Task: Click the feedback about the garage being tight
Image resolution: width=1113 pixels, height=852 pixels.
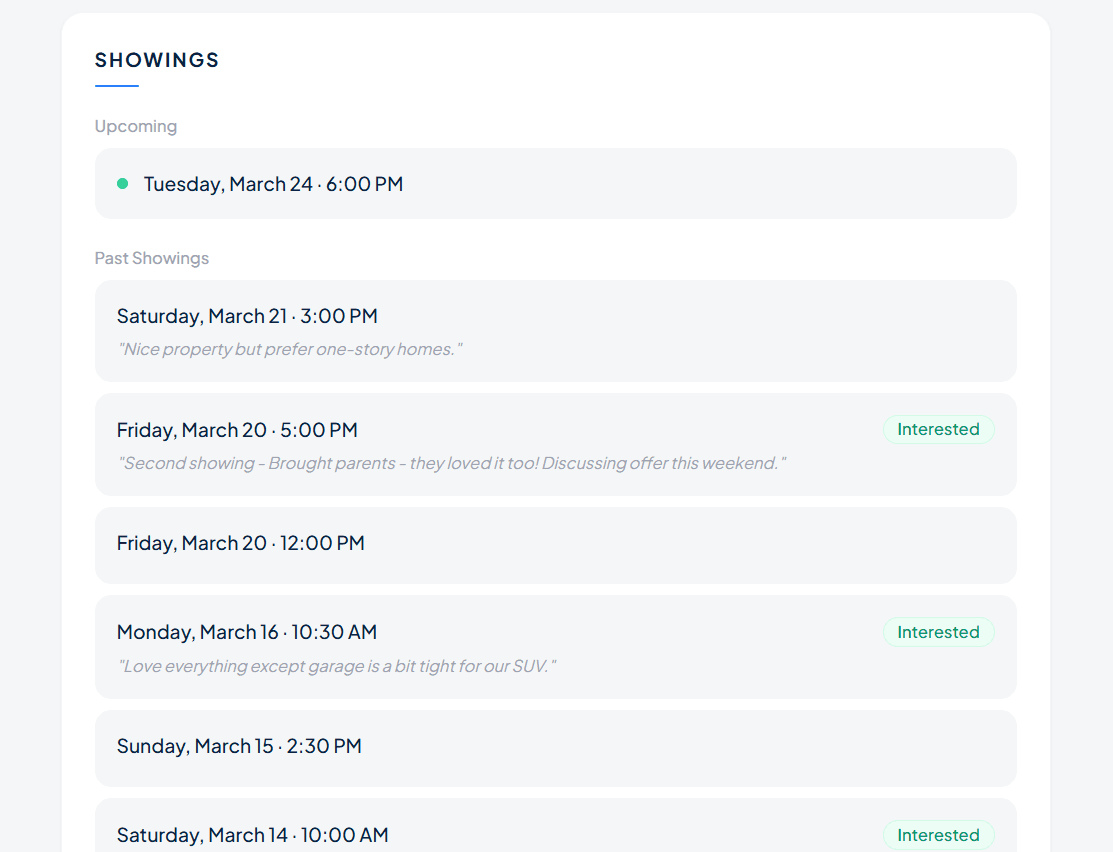Action: click(337, 666)
